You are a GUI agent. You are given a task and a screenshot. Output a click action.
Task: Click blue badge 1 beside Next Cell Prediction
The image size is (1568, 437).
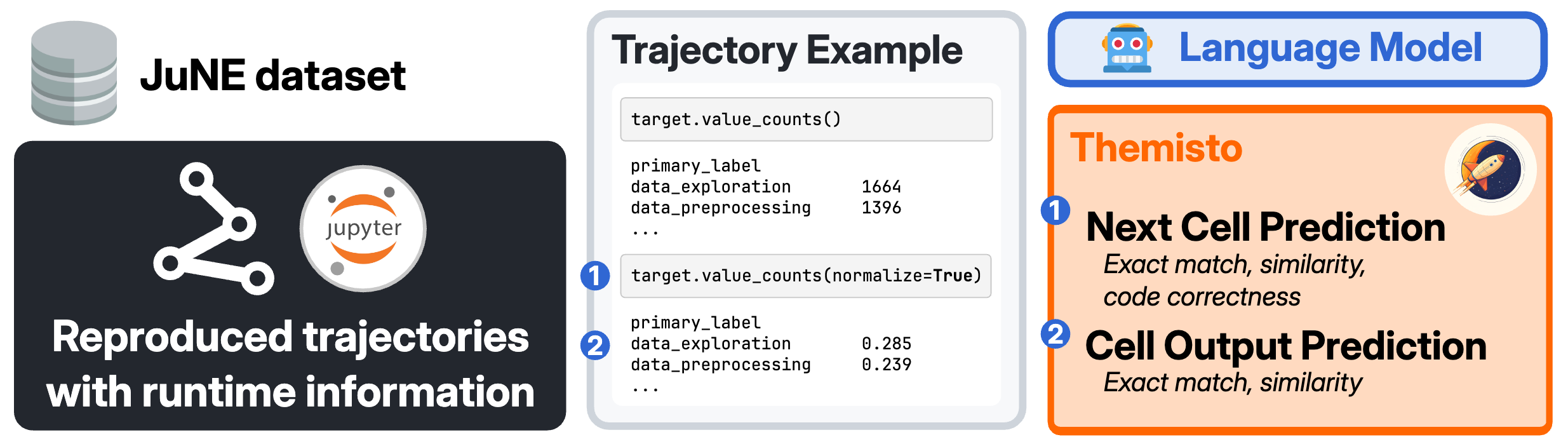click(x=1055, y=210)
